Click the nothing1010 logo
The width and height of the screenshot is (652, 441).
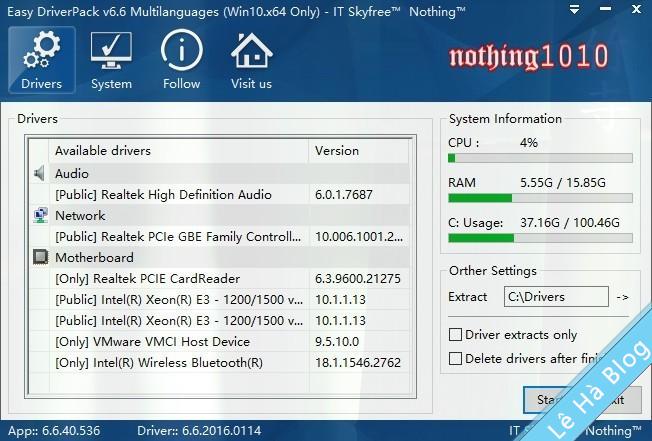[x=529, y=56]
